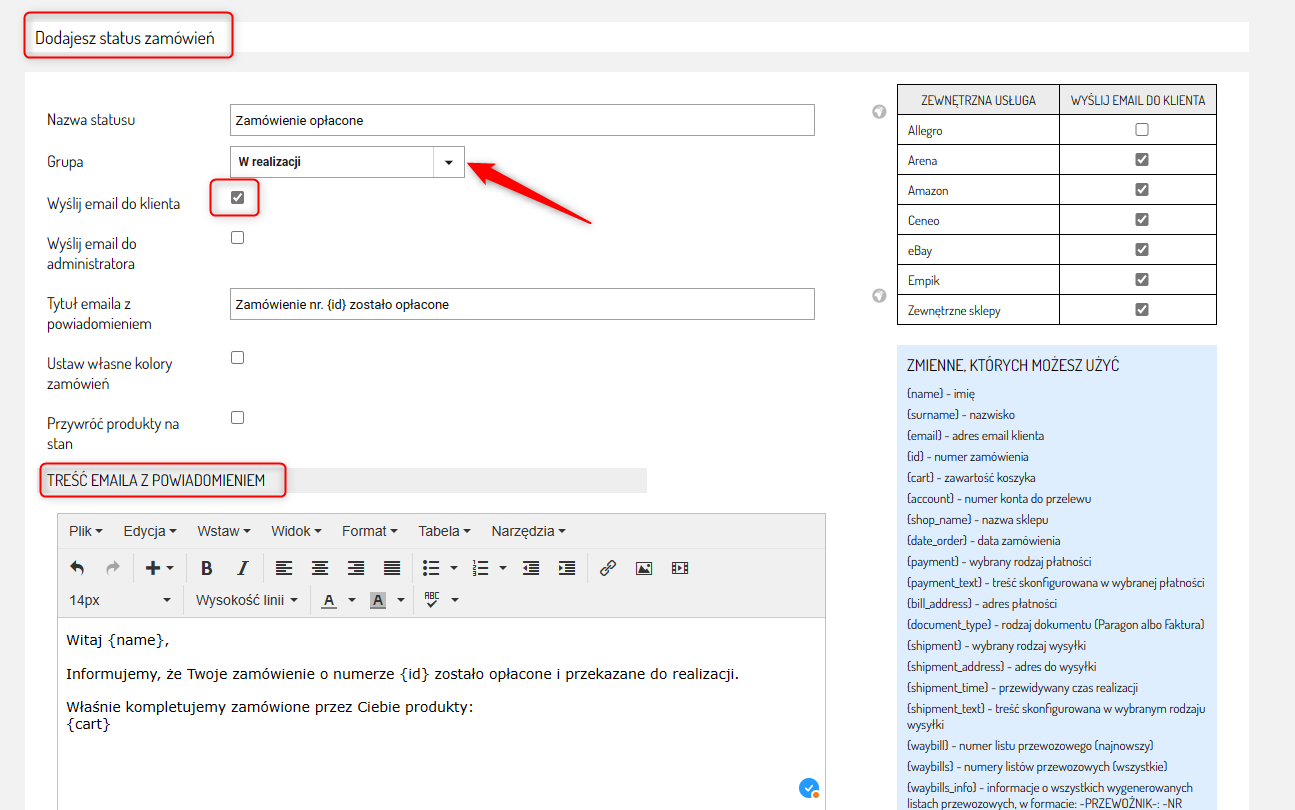Viewport: 1295px width, 810px height.
Task: Toggle italic formatting
Action: pyautogui.click(x=242, y=568)
